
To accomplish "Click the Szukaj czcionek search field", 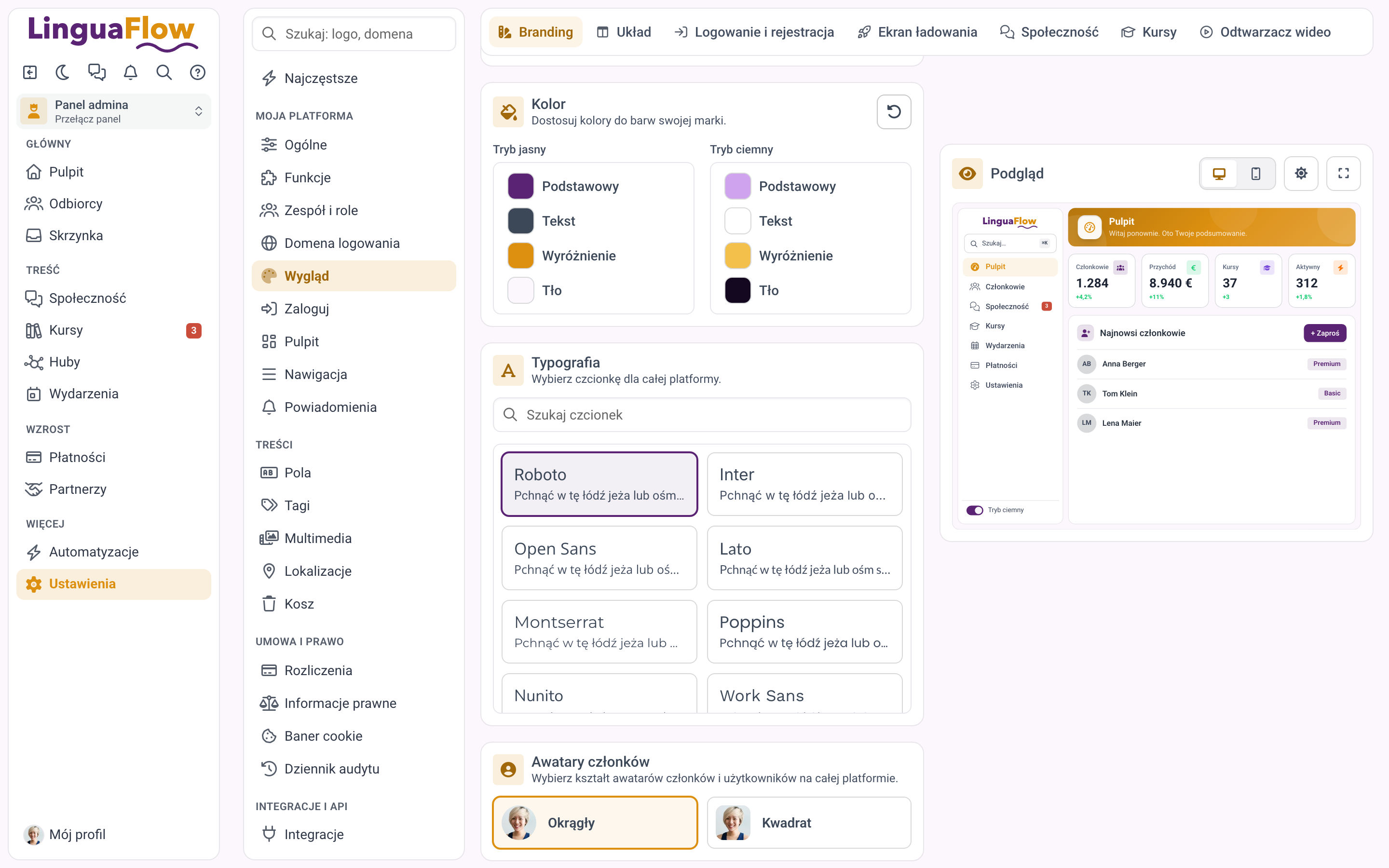I will (701, 415).
